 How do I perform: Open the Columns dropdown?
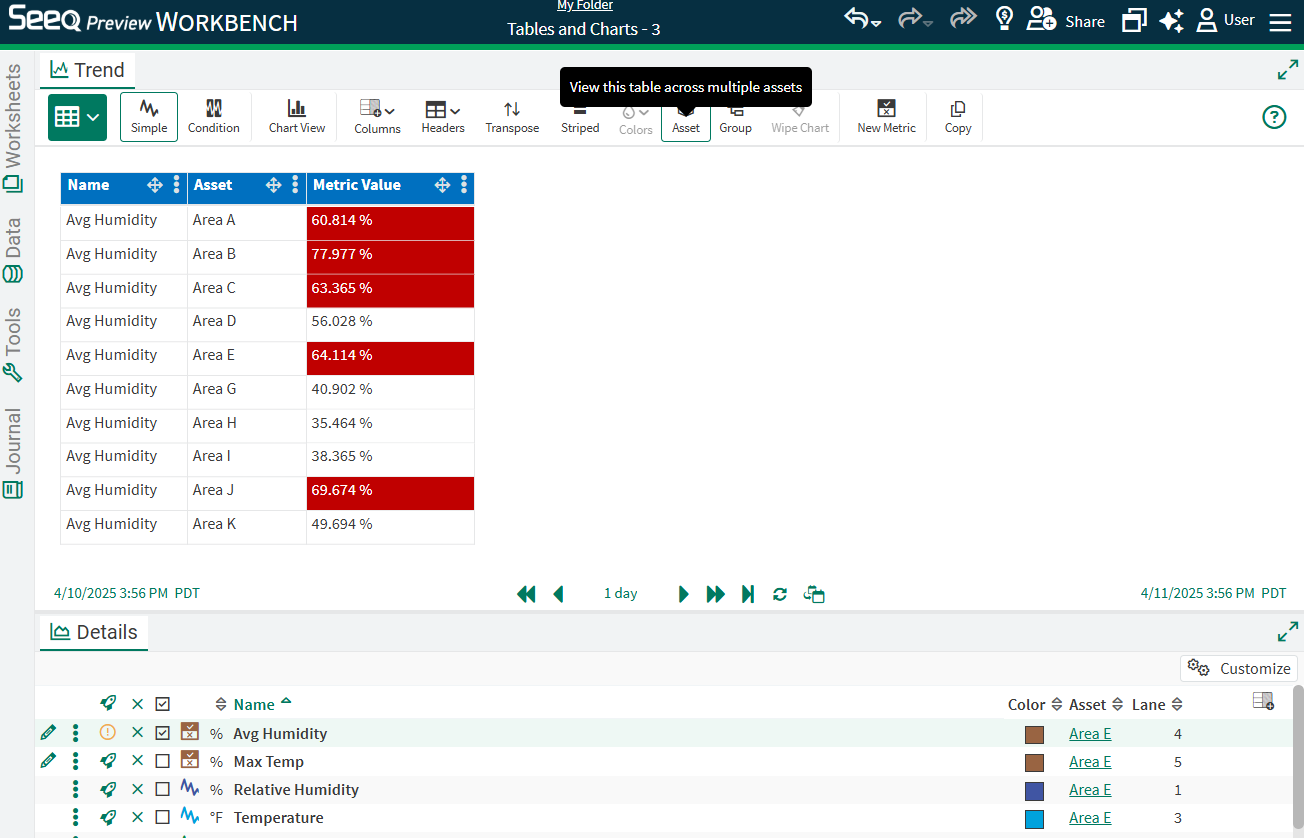pos(377,116)
